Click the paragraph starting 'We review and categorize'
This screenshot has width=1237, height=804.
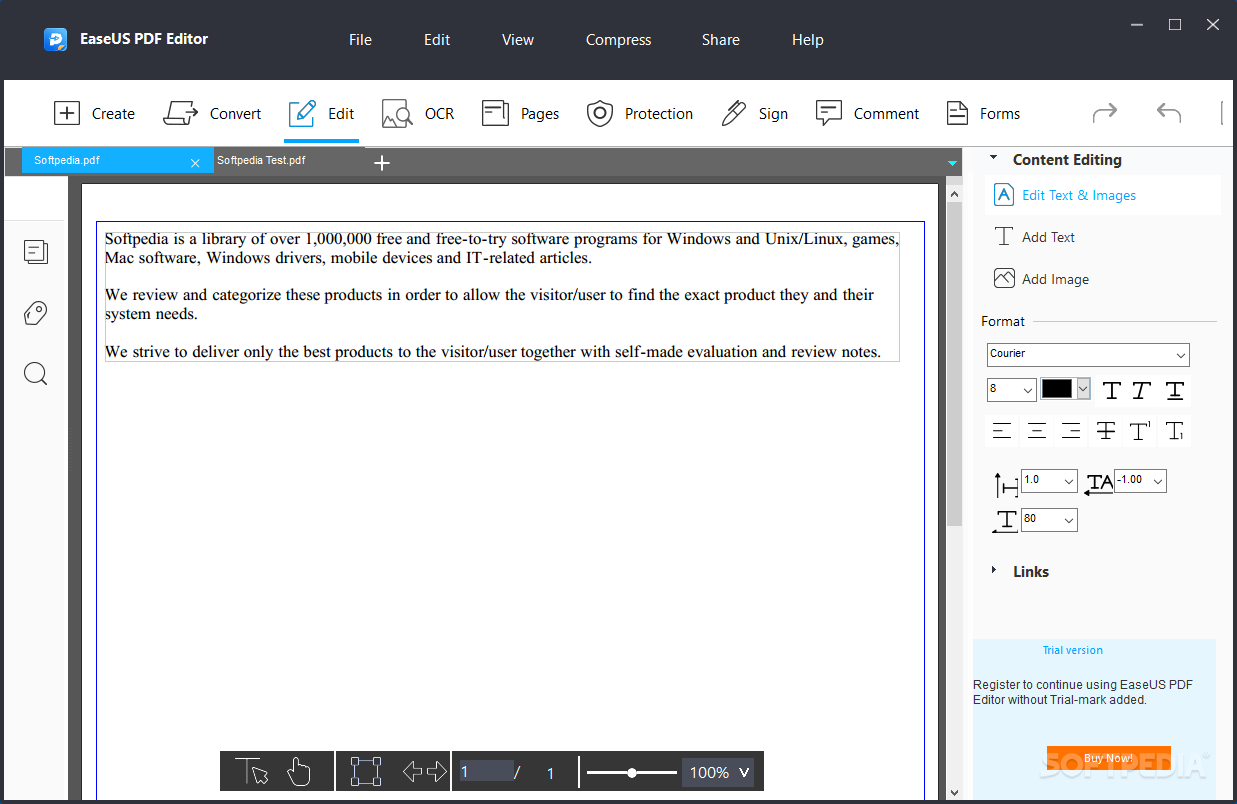(x=489, y=304)
